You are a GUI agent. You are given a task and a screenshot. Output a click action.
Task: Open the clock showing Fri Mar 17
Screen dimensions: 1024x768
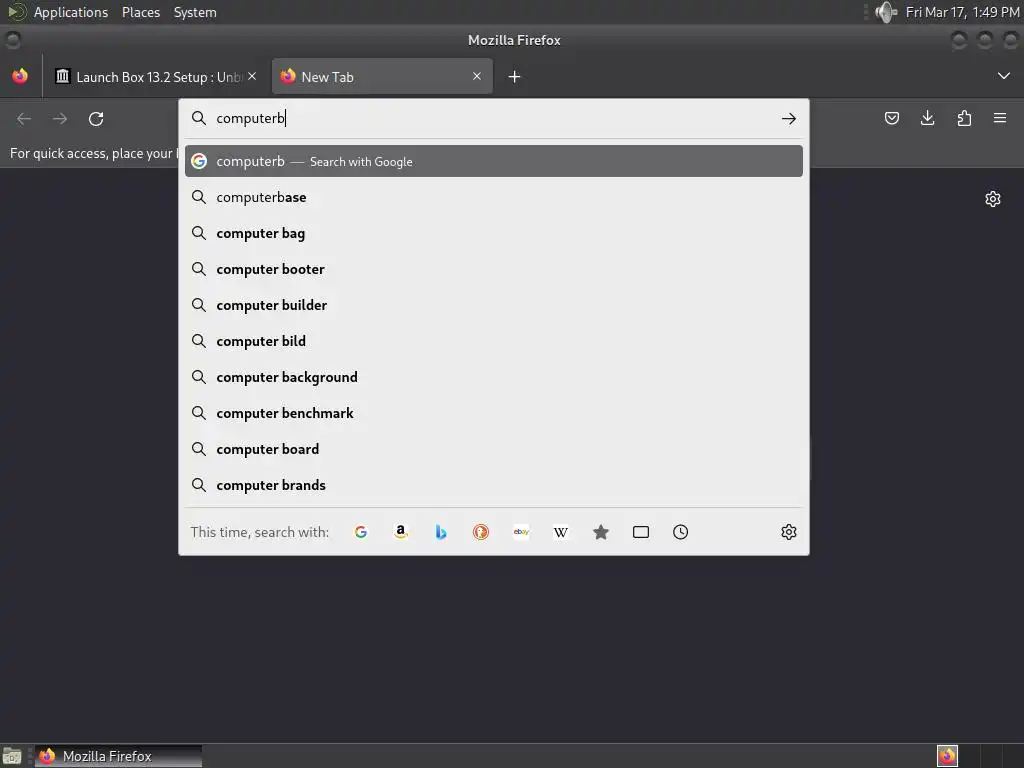point(962,12)
